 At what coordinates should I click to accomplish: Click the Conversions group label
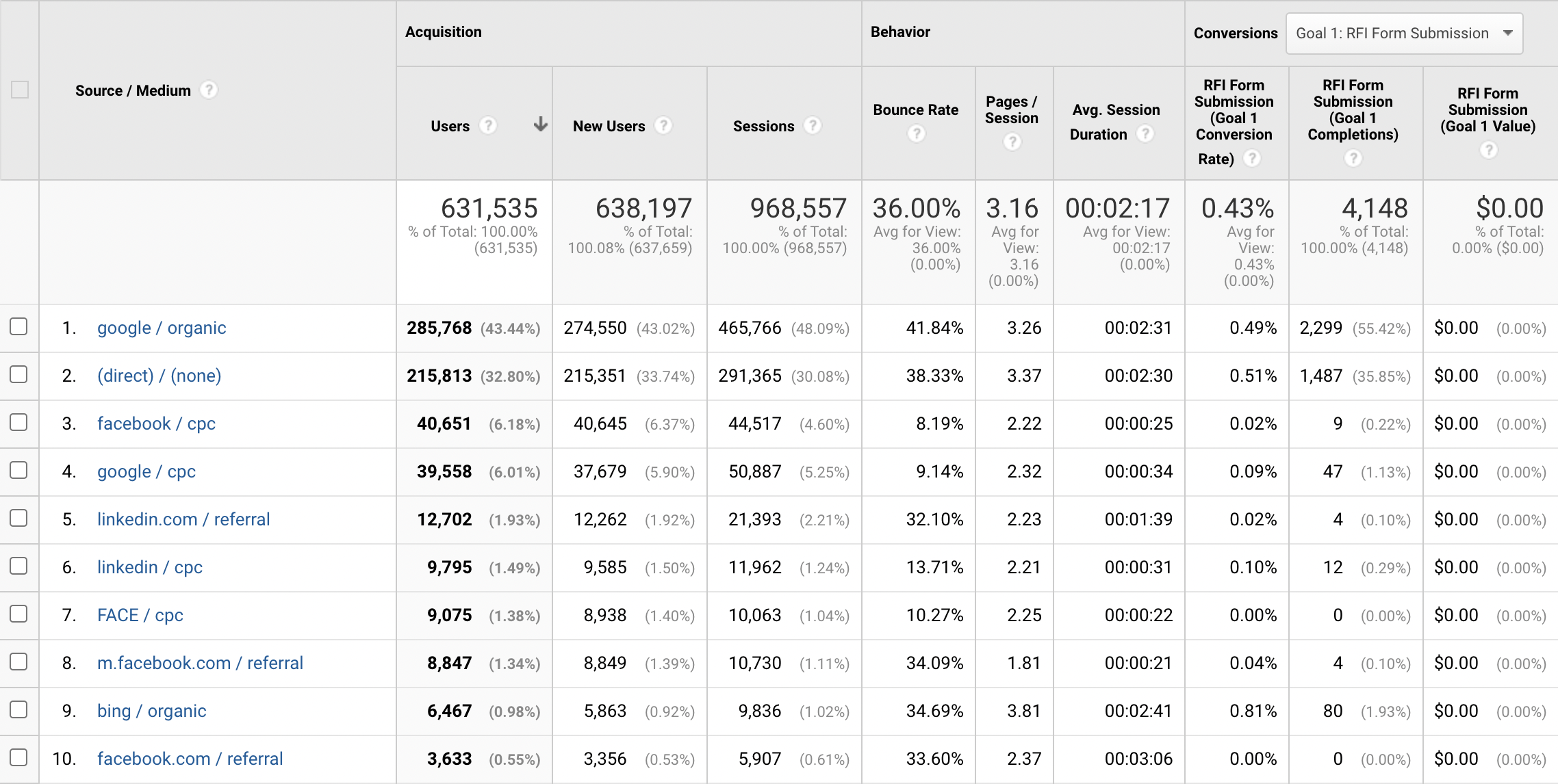pyautogui.click(x=1236, y=33)
